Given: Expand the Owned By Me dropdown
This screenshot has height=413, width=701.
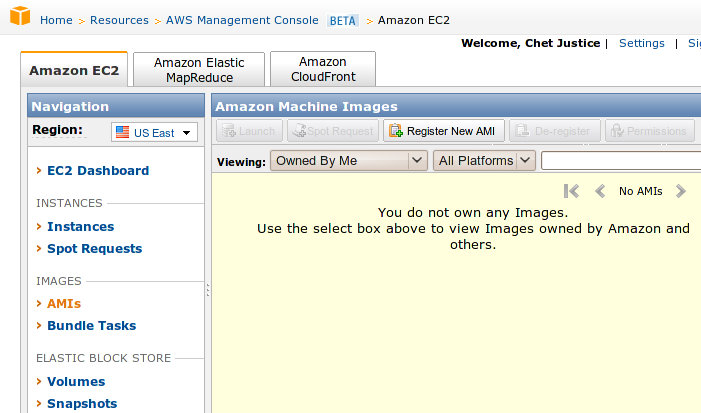Looking at the screenshot, I should point(348,160).
